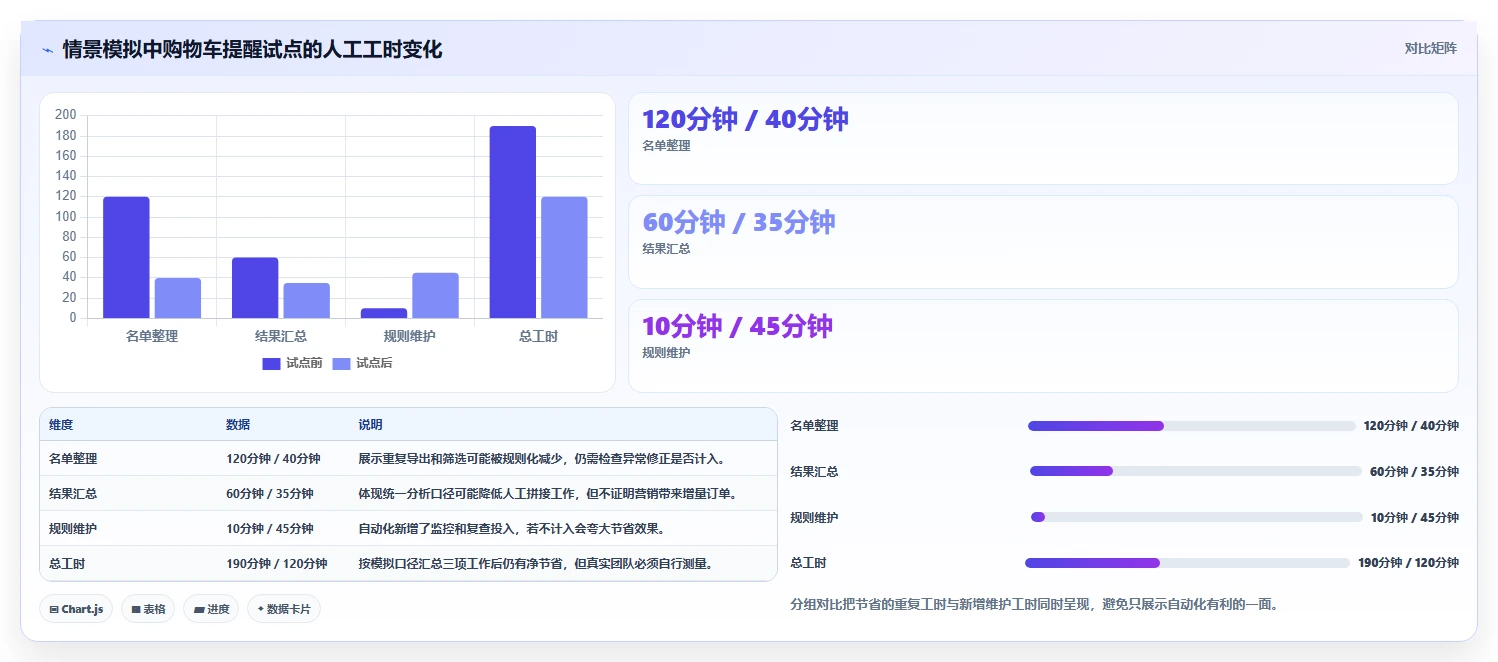Click the 名单整理 试点后 bar in chart

pos(178,298)
